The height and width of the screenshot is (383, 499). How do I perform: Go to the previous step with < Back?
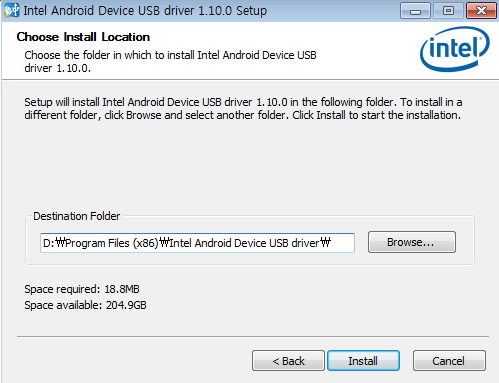288,361
